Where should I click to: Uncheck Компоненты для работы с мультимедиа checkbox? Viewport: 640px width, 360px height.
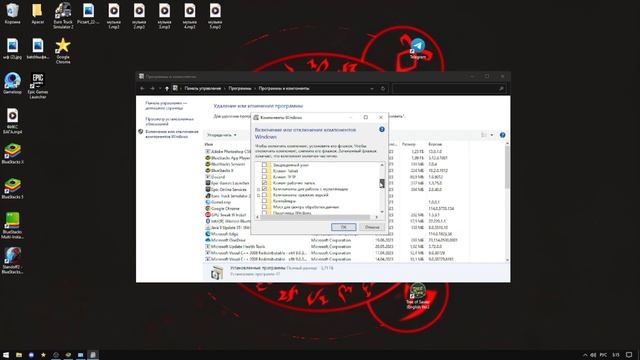[x=264, y=189]
